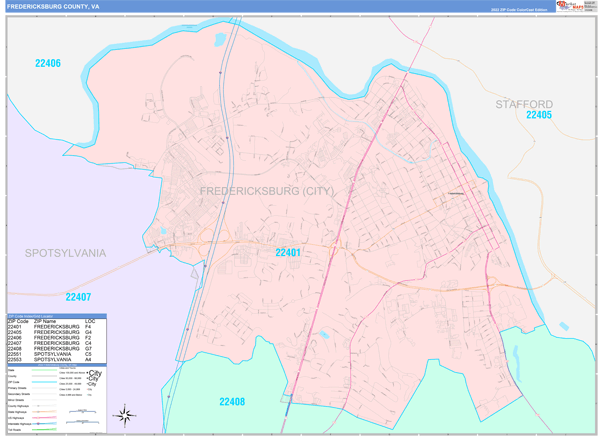Click the compass rose icon
600x436 pixels.
coord(126,414)
